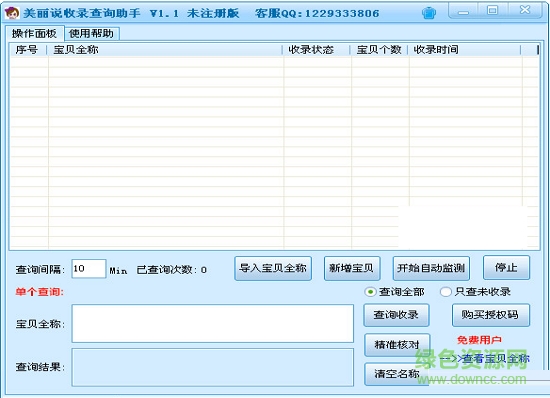Click the 精准核对 button

(x=397, y=345)
